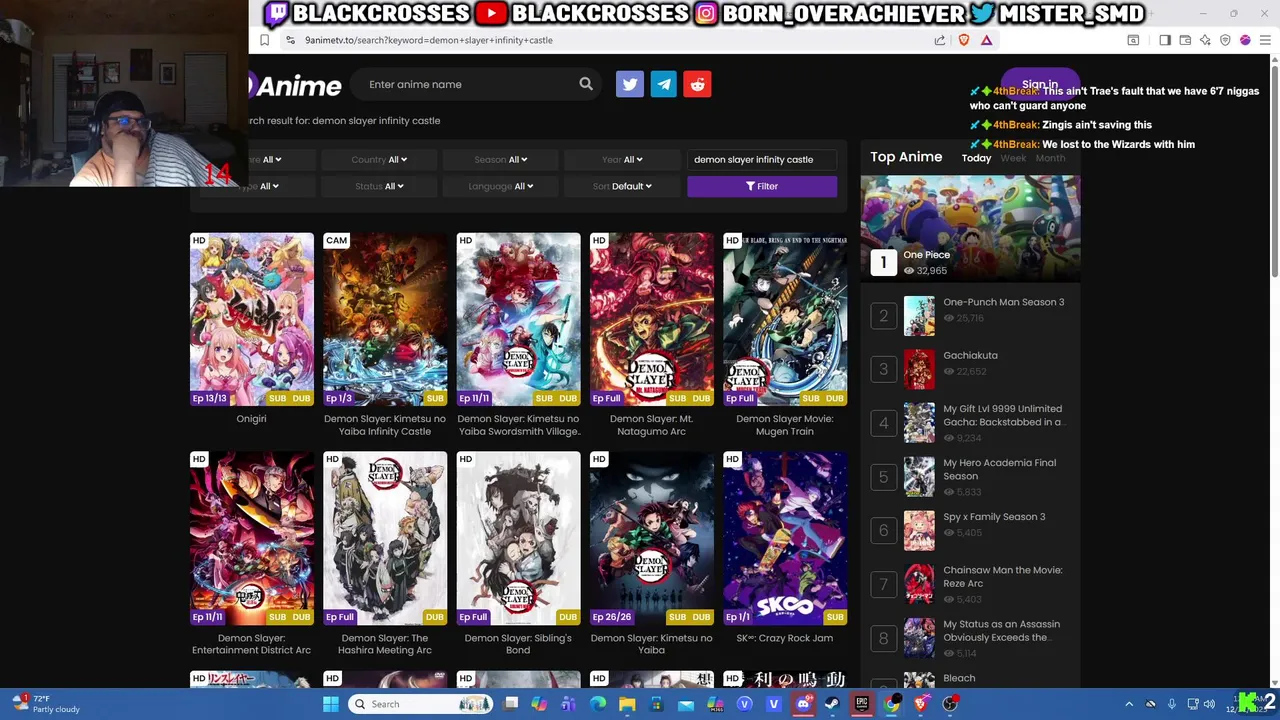Open Microsoft Edge from the taskbar
The image size is (1280, 720).
pyautogui.click(x=598, y=704)
